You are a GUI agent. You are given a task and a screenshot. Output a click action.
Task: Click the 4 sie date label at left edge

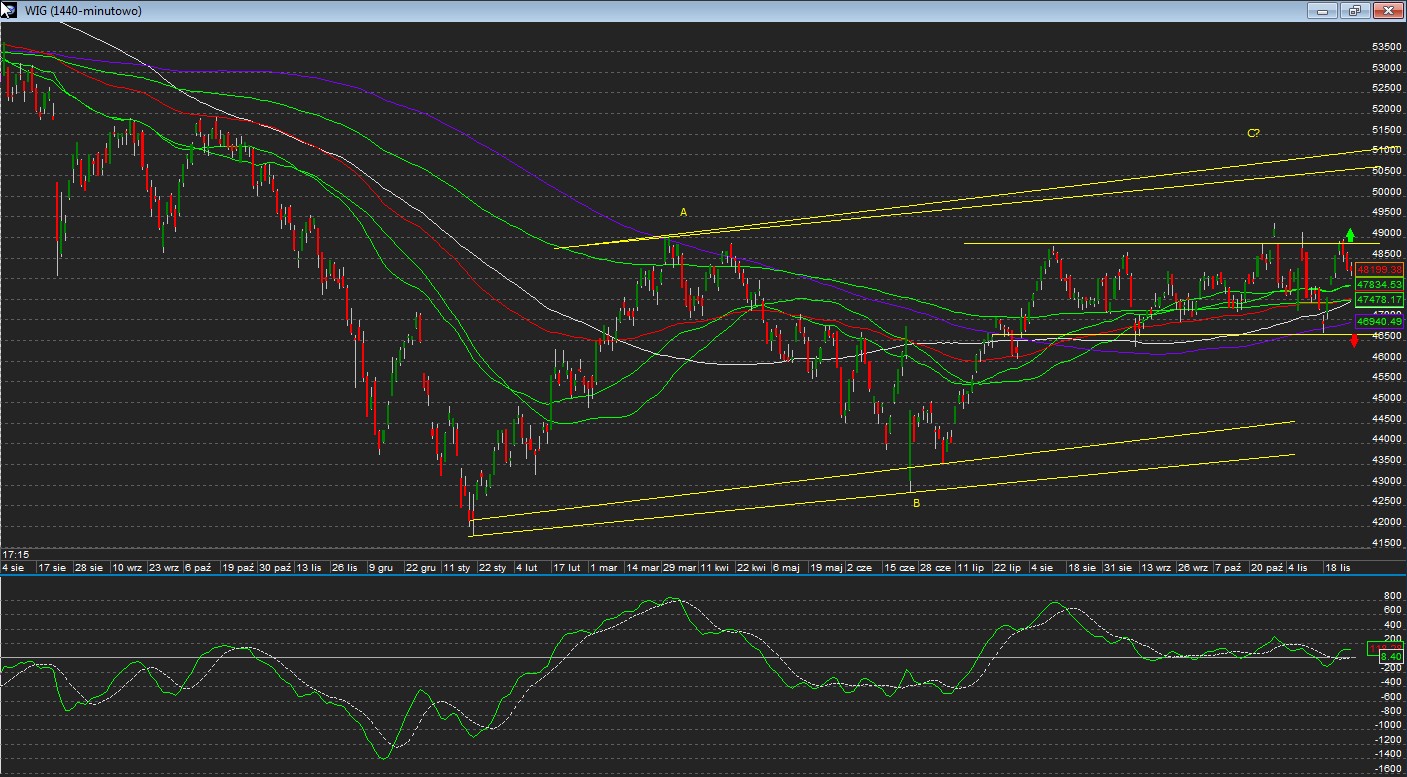(x=14, y=567)
